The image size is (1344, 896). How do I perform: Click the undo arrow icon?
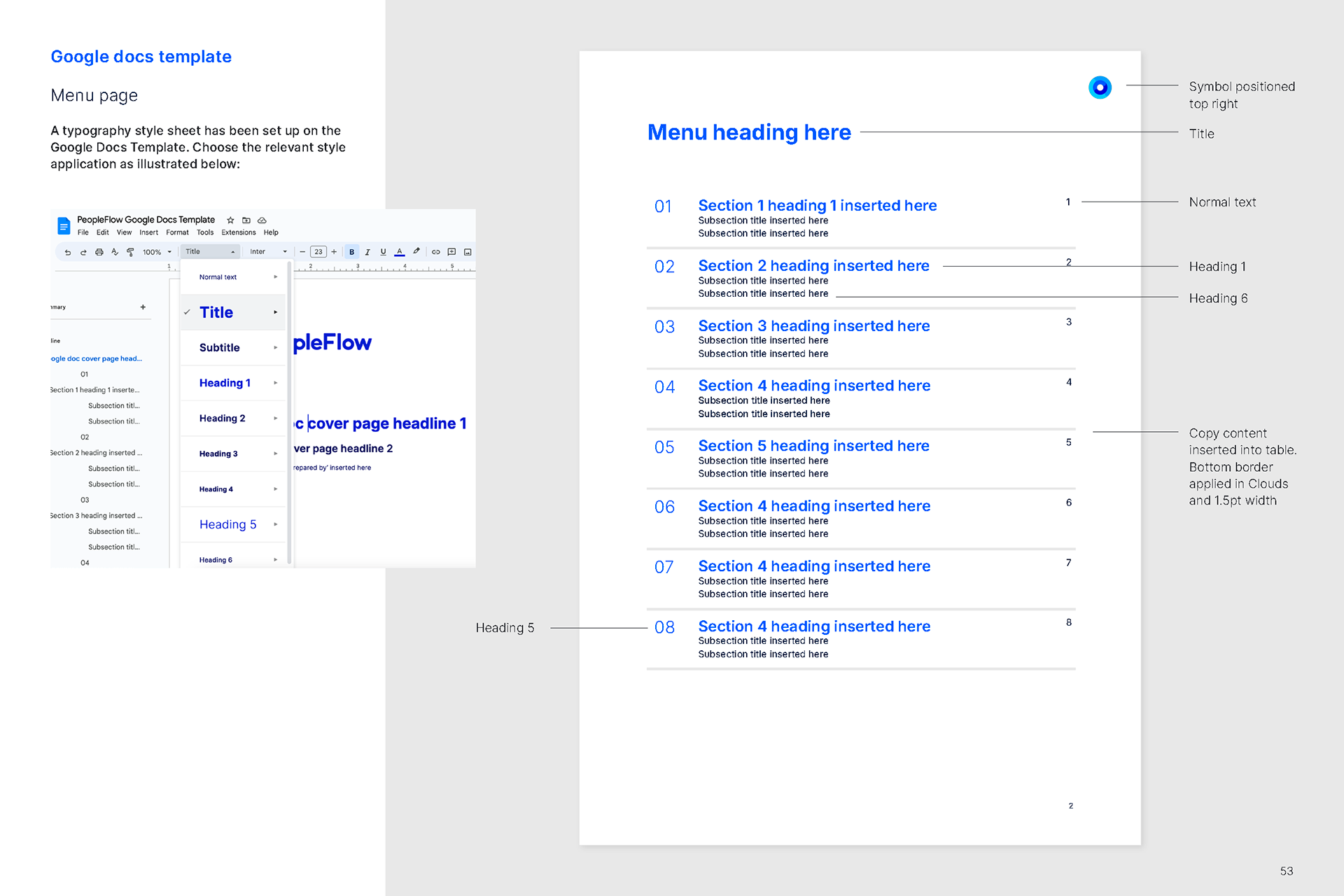[x=67, y=252]
